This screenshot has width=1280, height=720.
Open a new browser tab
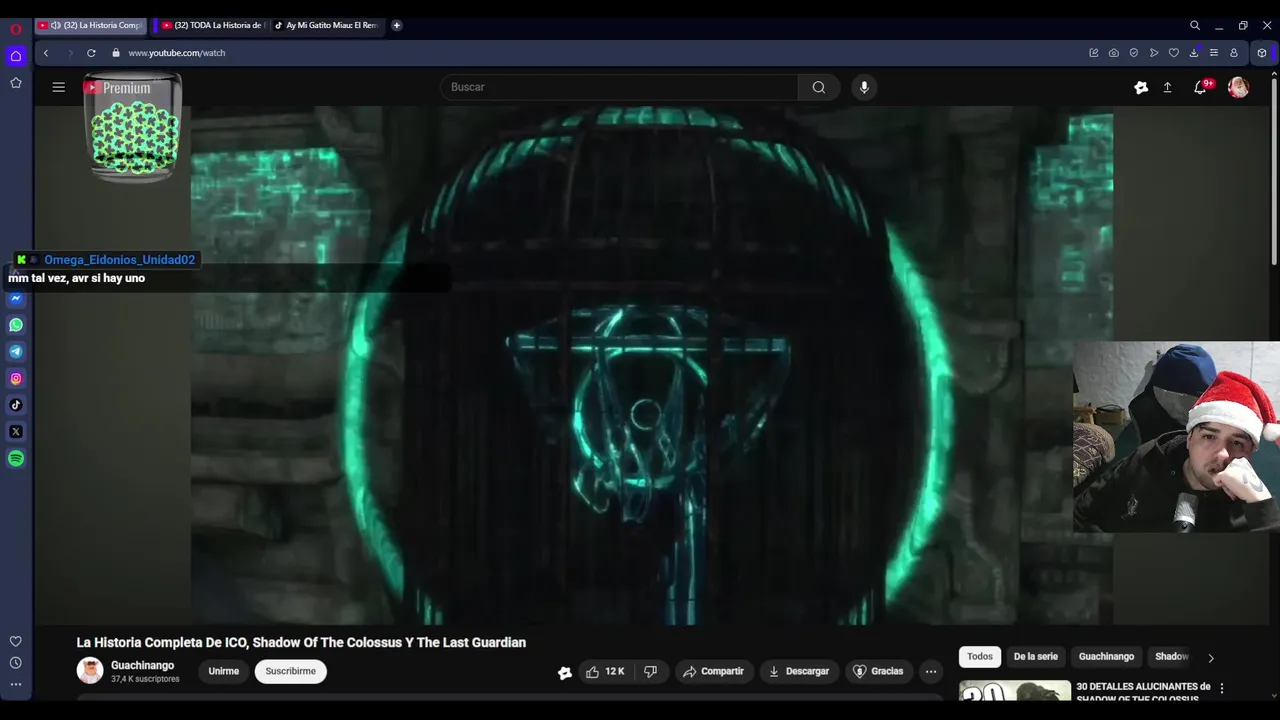(x=397, y=25)
